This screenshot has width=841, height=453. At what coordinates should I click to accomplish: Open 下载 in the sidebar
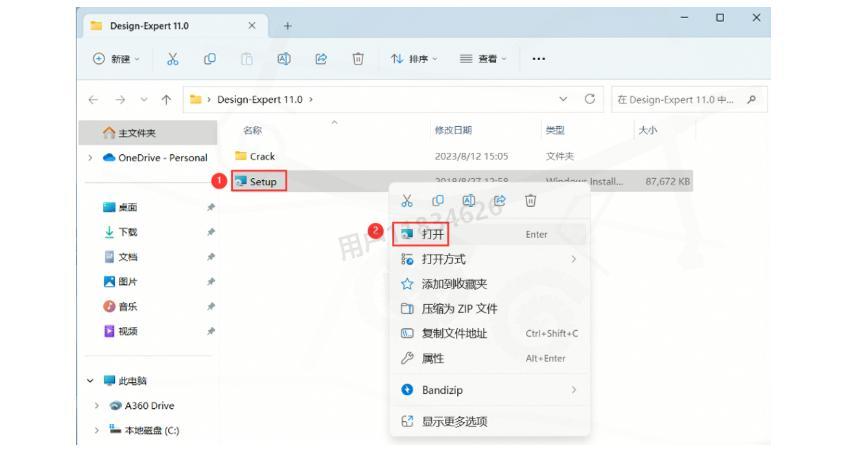pyautogui.click(x=120, y=232)
